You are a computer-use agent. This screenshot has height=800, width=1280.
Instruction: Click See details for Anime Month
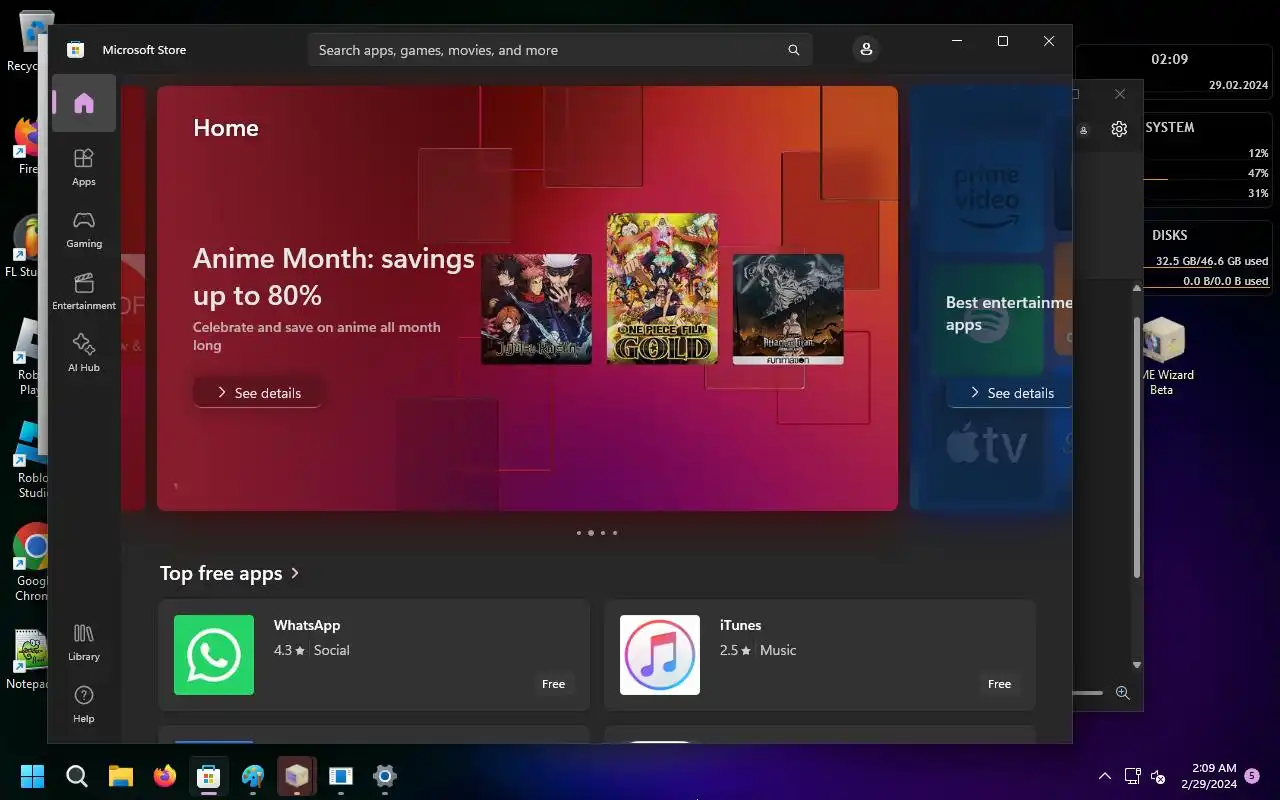tap(258, 393)
